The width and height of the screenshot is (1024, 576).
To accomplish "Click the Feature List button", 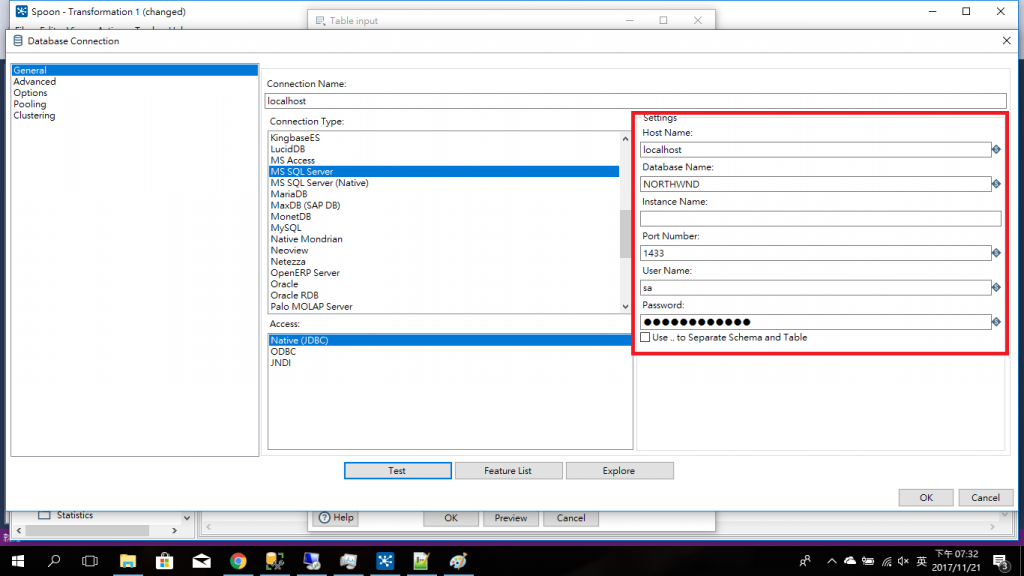I will [x=508, y=470].
